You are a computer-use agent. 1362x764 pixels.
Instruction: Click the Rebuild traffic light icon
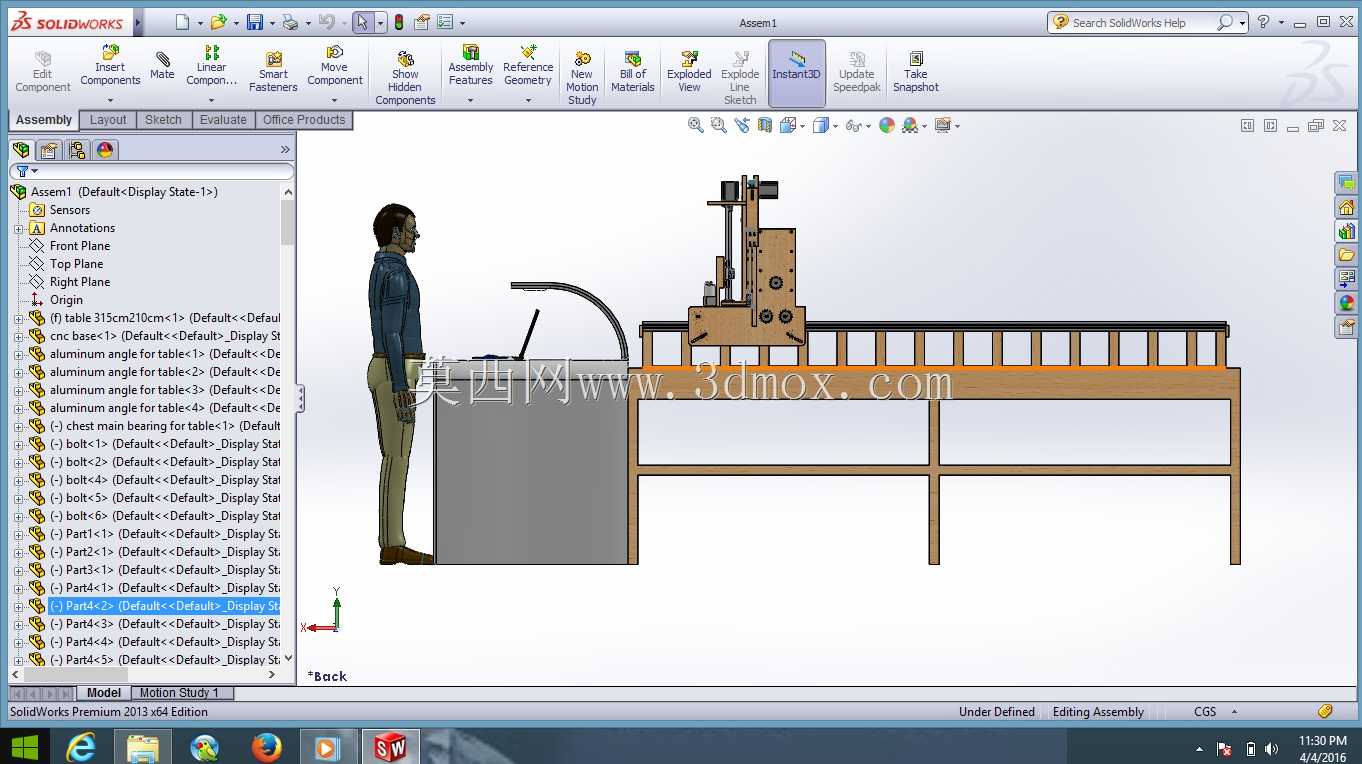coord(399,22)
